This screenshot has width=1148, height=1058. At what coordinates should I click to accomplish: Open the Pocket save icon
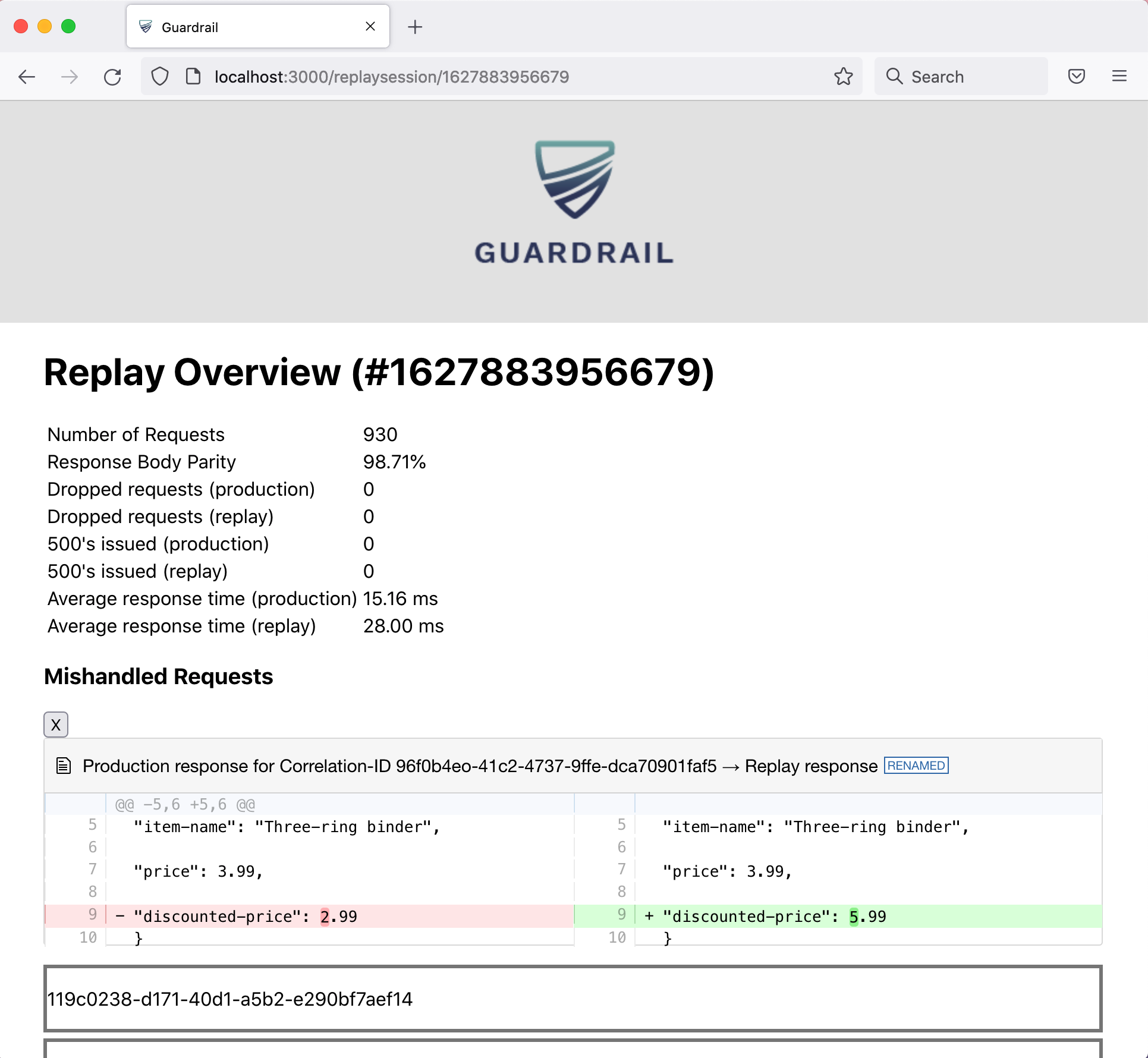pyautogui.click(x=1076, y=77)
